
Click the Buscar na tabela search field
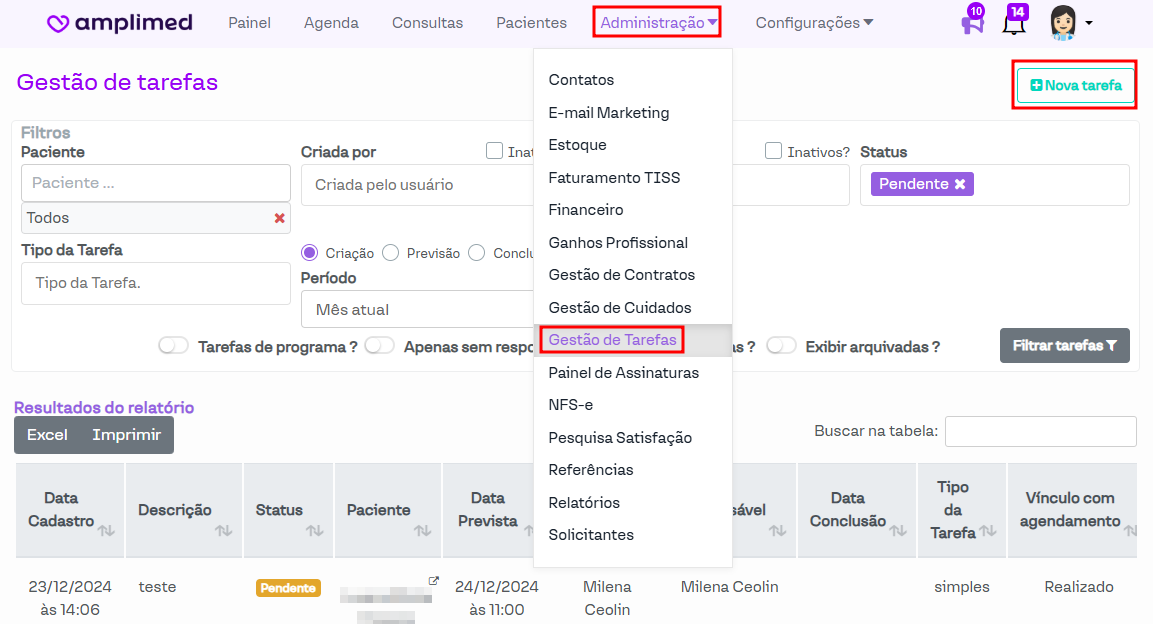click(1040, 431)
